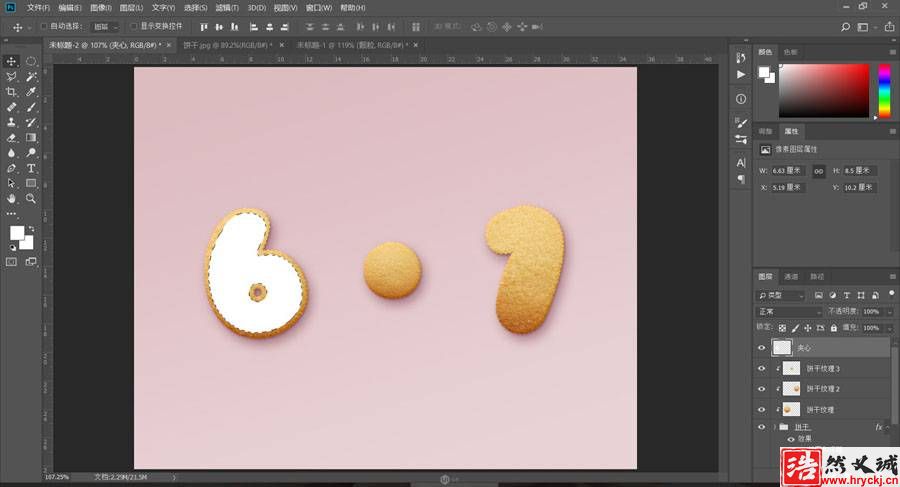
Task: Select the Dodge tool
Action: [31, 153]
